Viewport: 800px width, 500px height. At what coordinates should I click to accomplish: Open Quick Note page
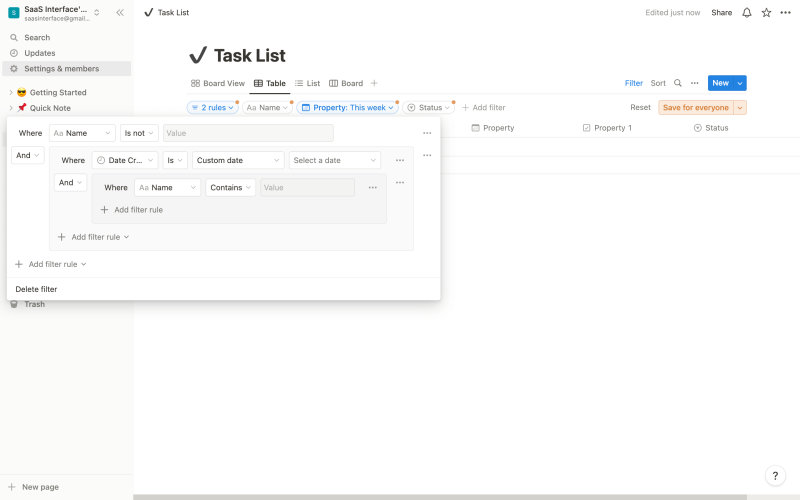pyautogui.click(x=50, y=108)
